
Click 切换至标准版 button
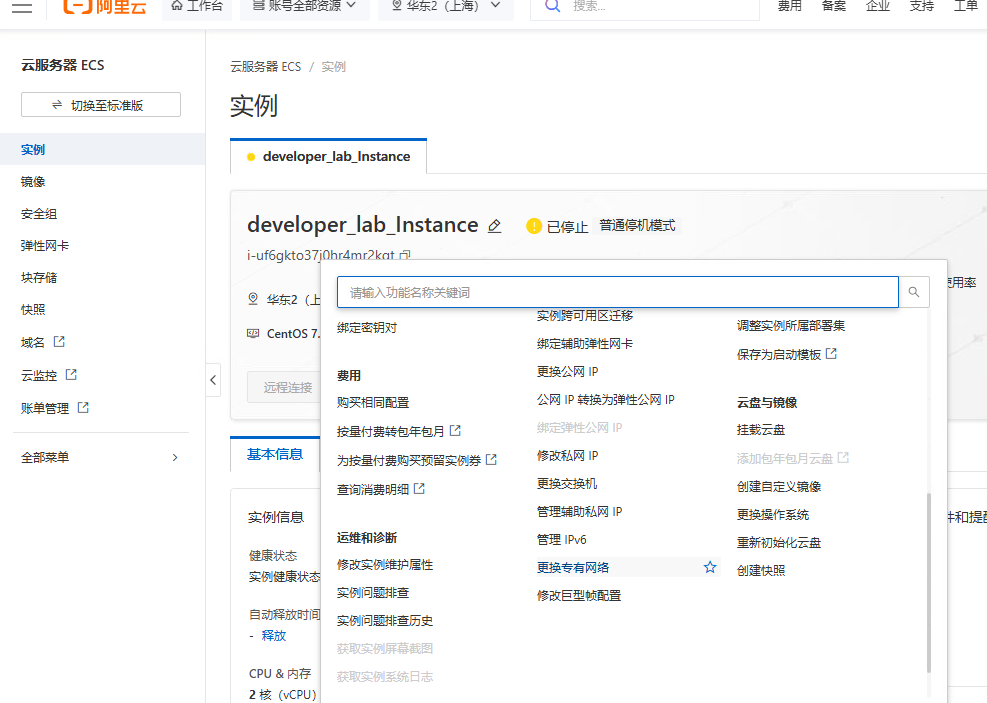click(x=101, y=104)
